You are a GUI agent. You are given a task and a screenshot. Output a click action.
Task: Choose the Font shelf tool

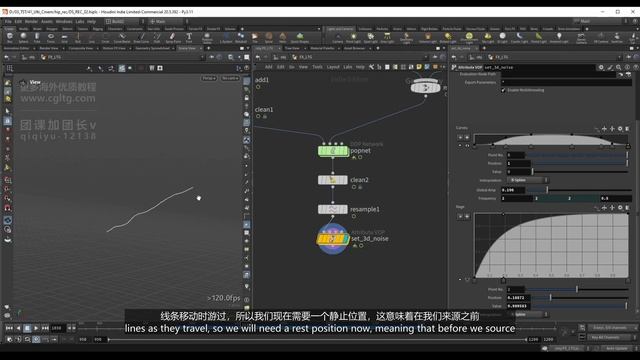point(189,38)
